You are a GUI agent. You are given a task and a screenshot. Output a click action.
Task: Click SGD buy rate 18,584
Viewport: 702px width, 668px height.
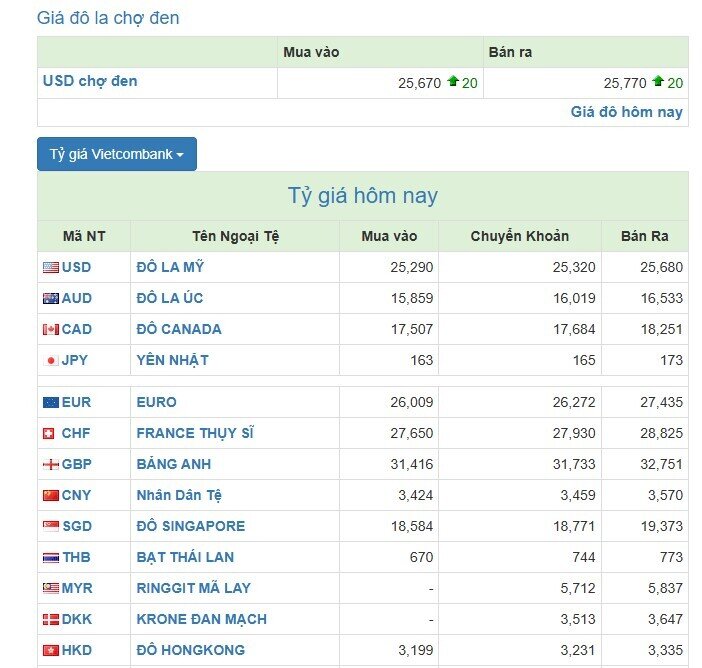click(x=412, y=526)
